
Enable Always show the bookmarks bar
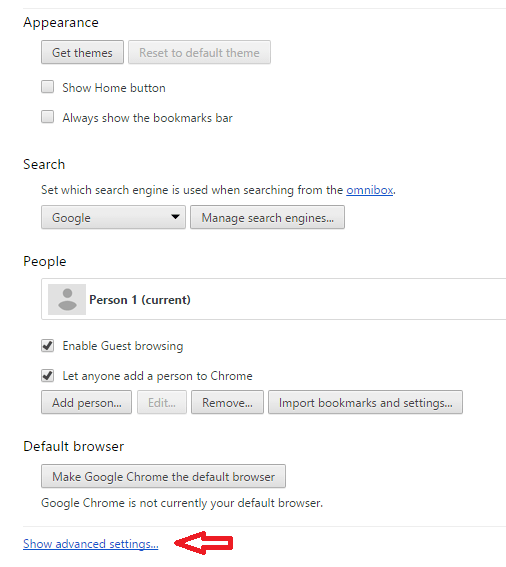click(47, 117)
